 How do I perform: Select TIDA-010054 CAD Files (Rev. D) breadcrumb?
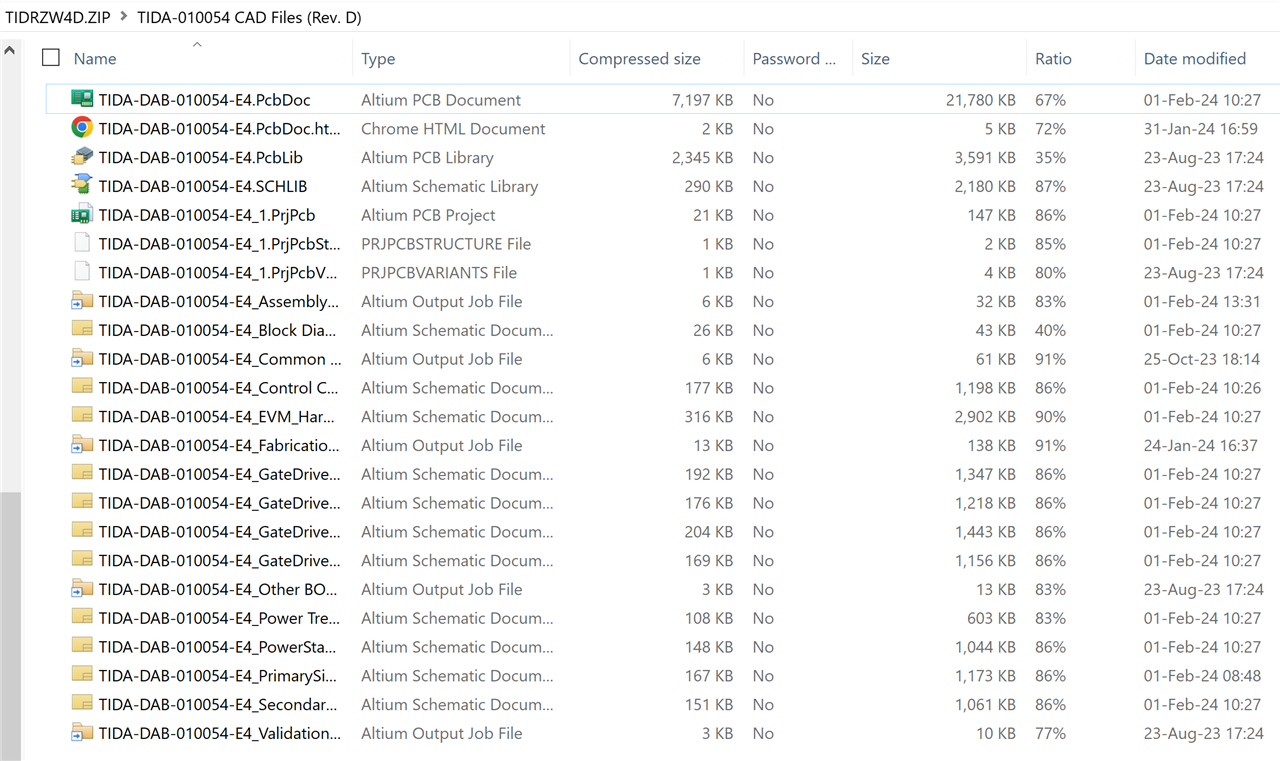tap(249, 17)
